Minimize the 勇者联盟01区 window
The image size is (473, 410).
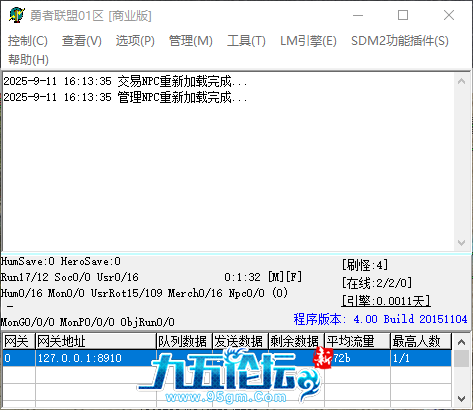tap(358, 15)
